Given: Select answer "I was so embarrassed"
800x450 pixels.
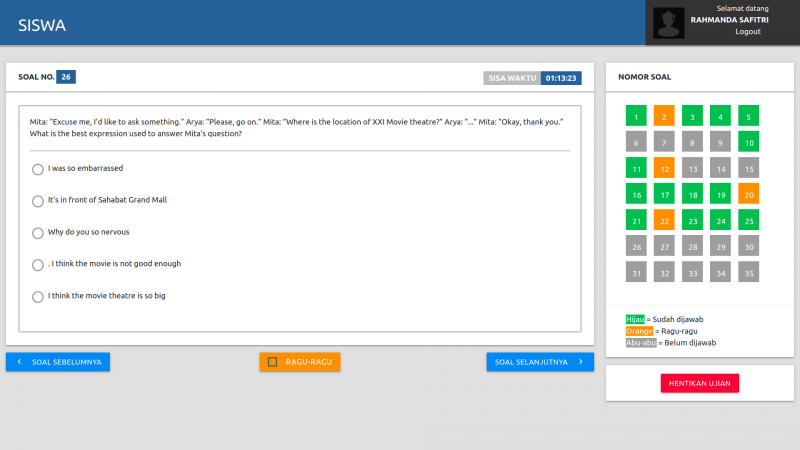Looking at the screenshot, I should tap(38, 169).
